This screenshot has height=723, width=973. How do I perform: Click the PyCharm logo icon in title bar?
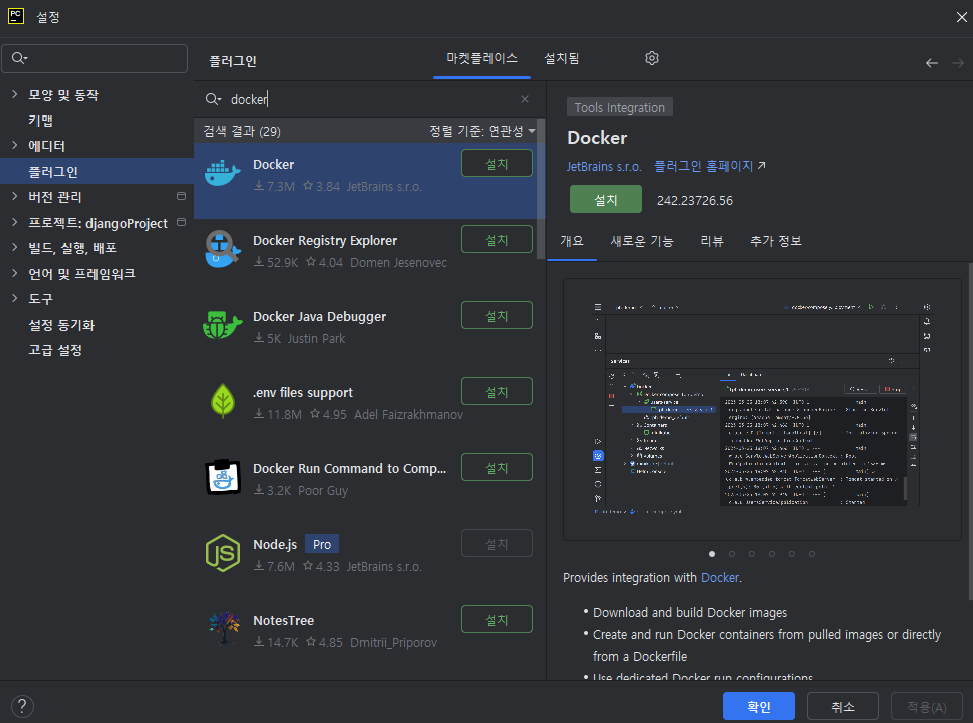[x=16, y=16]
